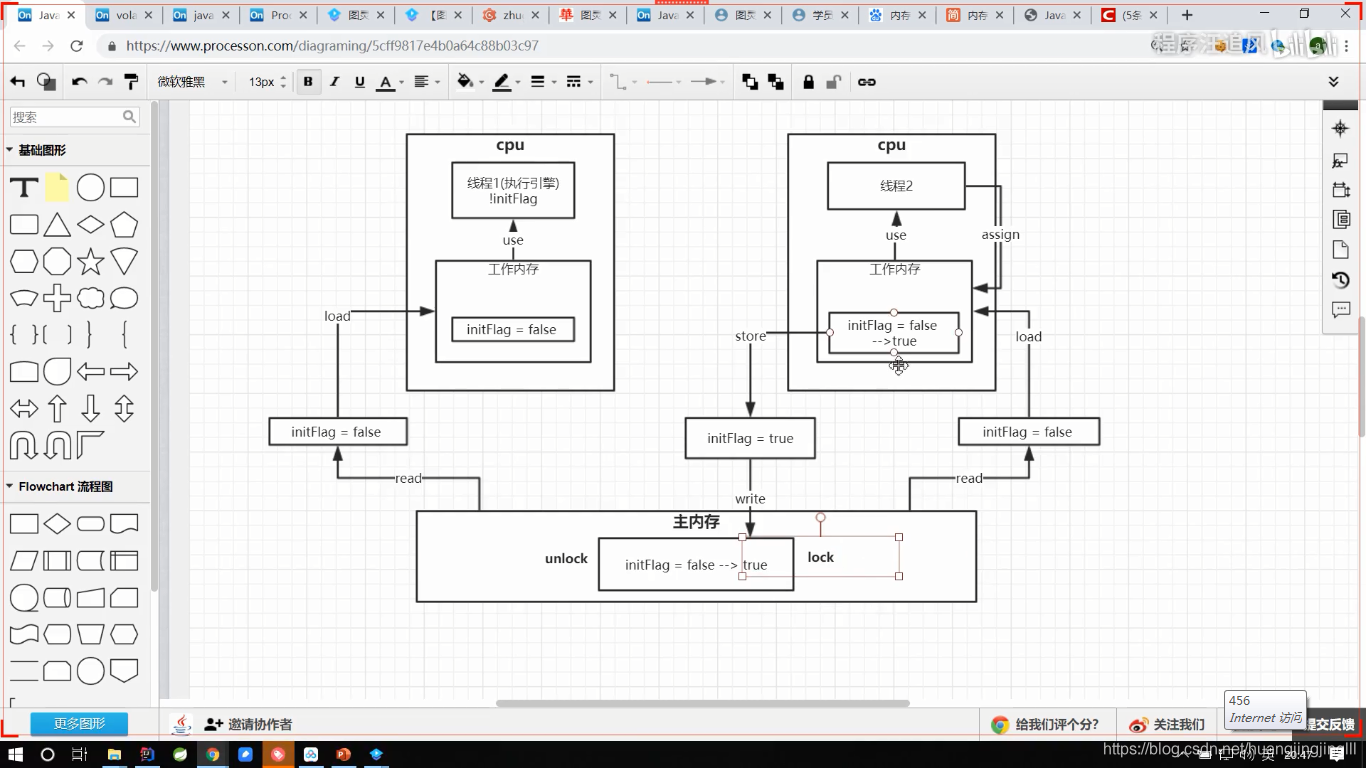Screen dimensions: 1366x768
Task: Select the format painter brush
Action: click(131, 82)
